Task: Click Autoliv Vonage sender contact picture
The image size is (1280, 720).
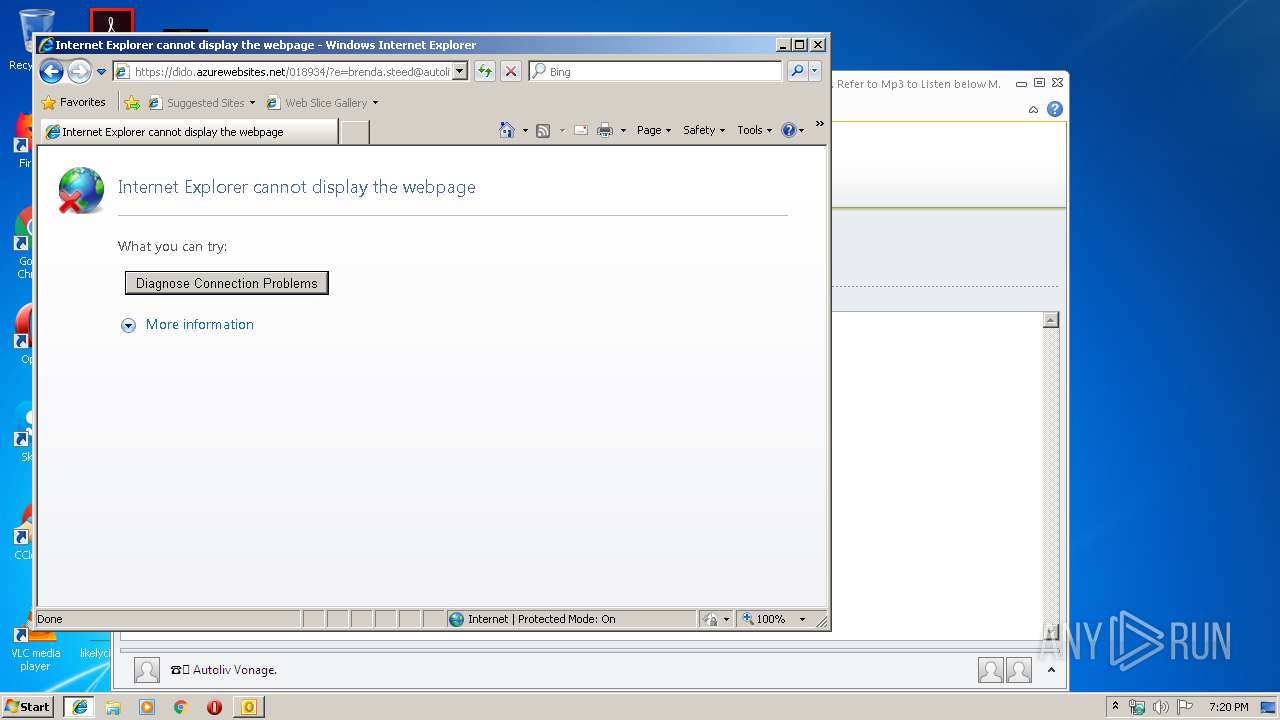Action: point(147,670)
